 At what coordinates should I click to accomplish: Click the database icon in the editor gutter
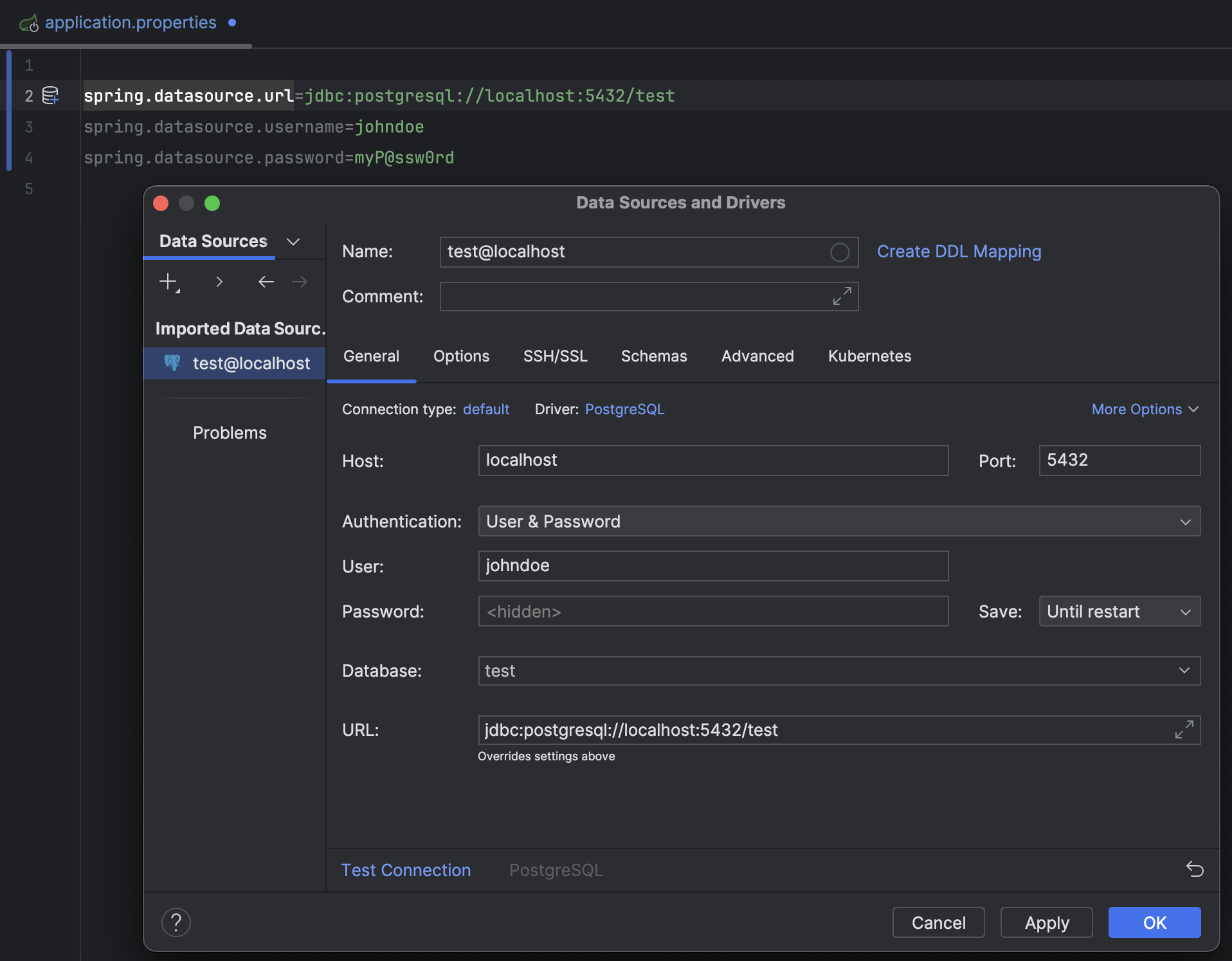pos(50,95)
